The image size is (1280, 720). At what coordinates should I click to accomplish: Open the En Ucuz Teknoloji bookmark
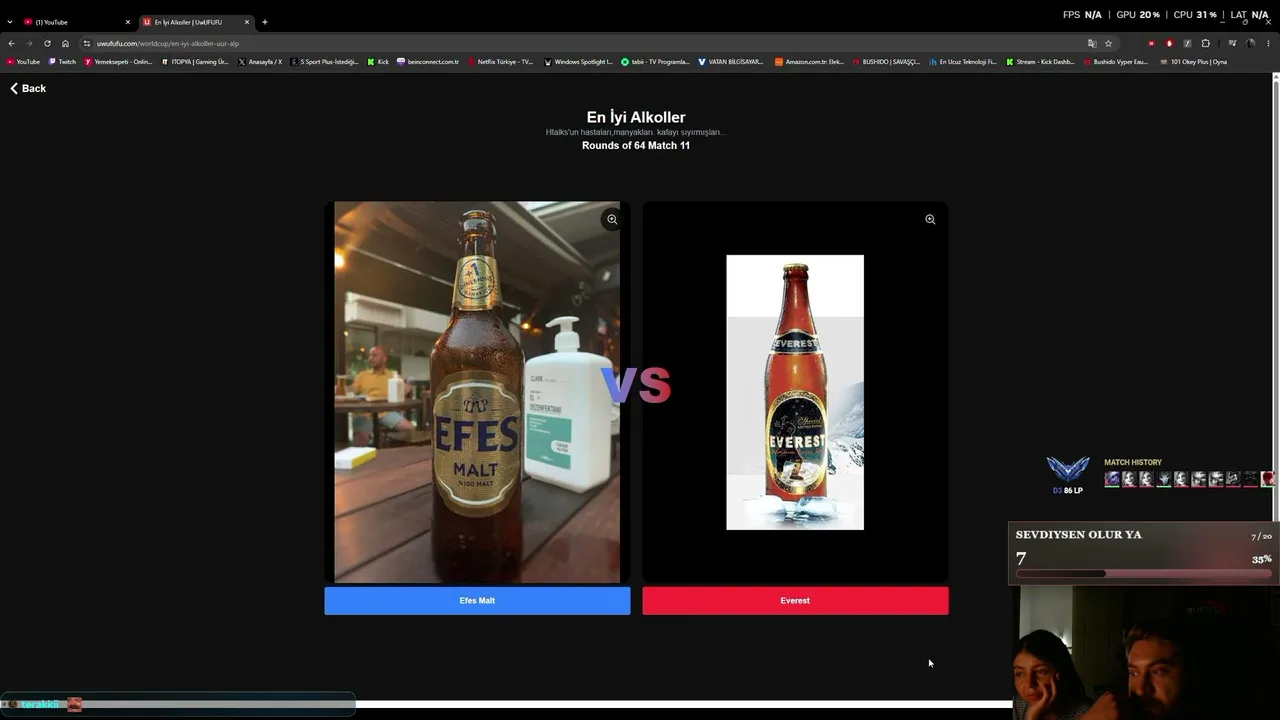(x=963, y=62)
